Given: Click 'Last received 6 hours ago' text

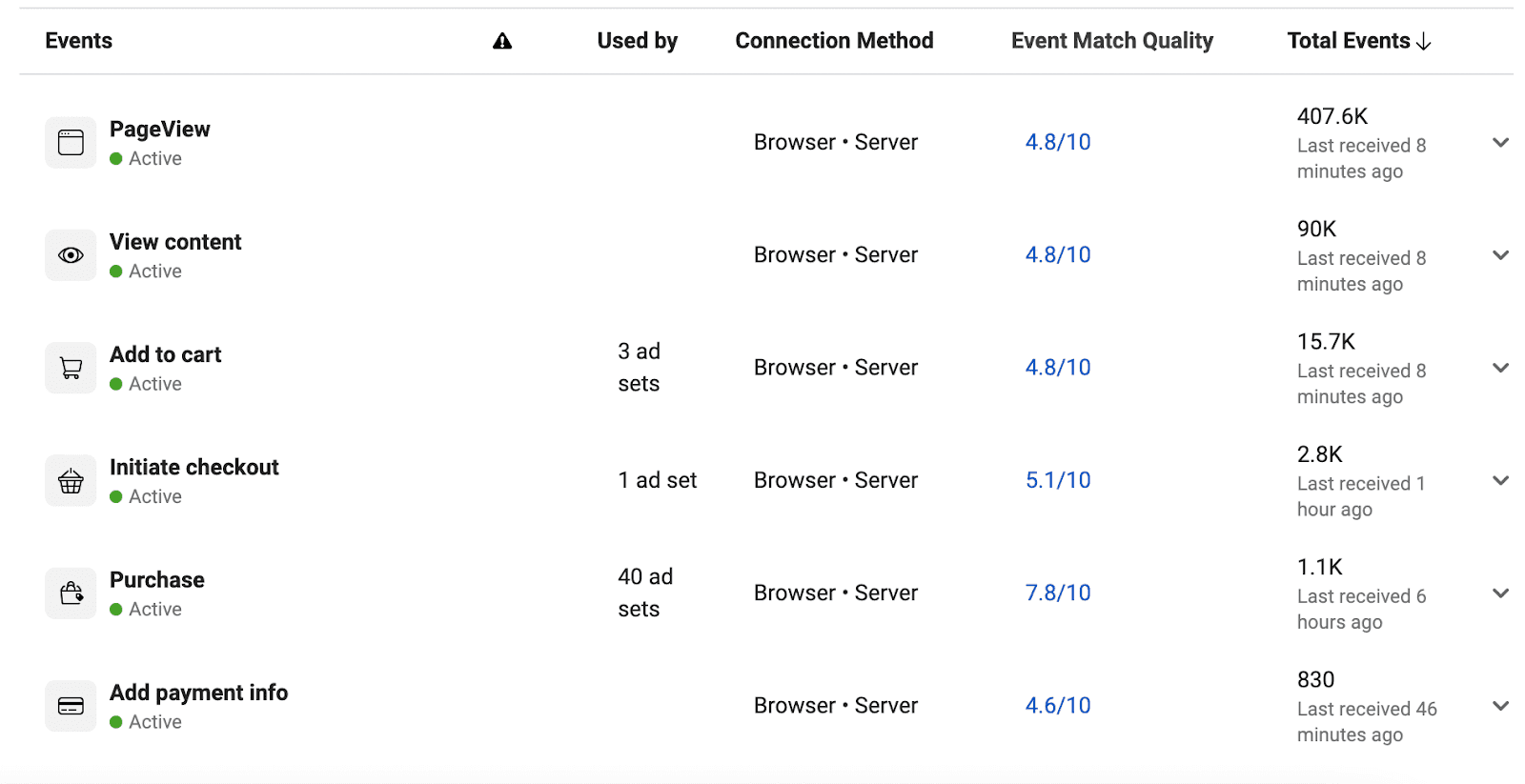Looking at the screenshot, I should [1362, 609].
